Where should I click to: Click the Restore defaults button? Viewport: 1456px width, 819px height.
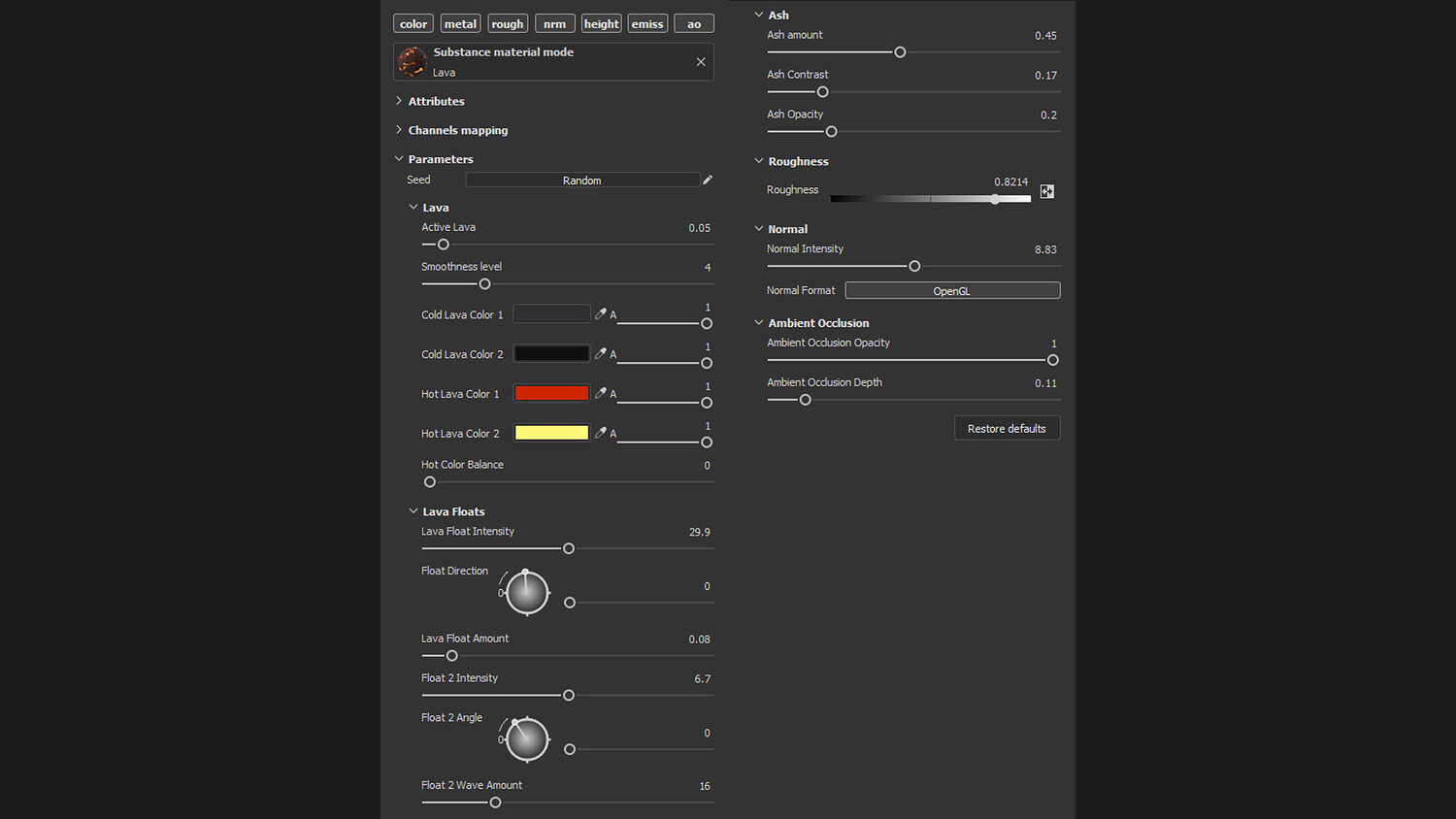1007,428
